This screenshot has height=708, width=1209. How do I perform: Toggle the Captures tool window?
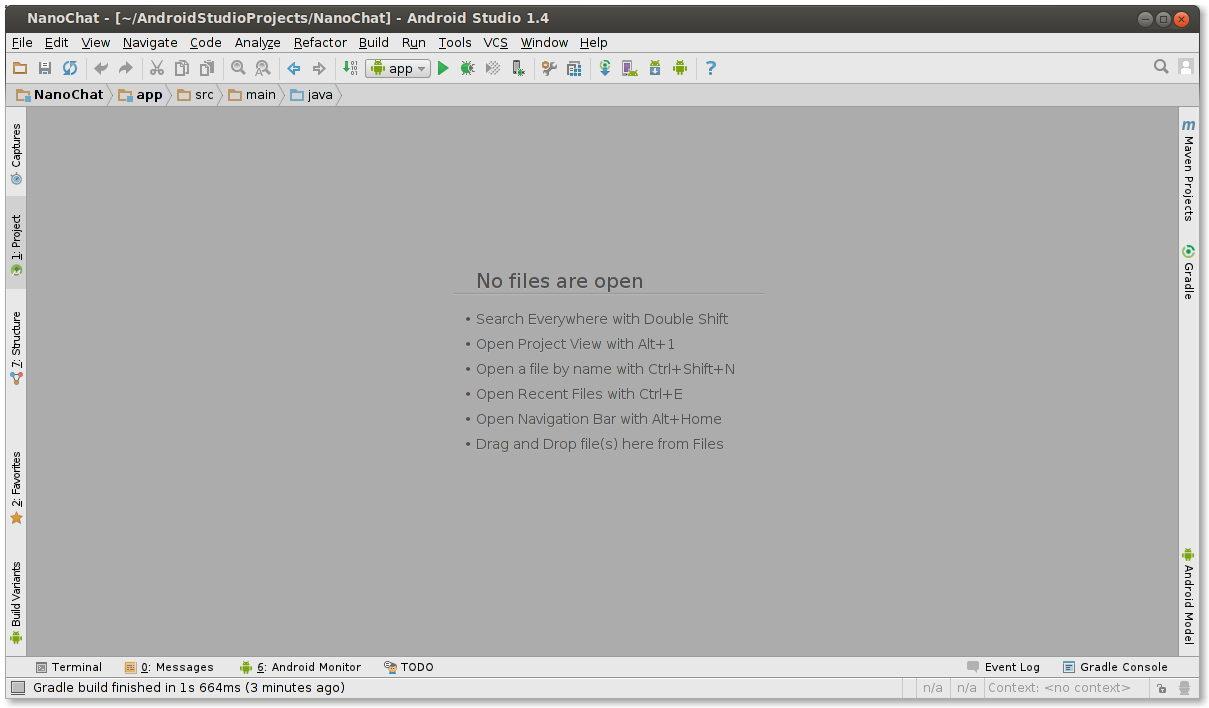click(x=16, y=155)
